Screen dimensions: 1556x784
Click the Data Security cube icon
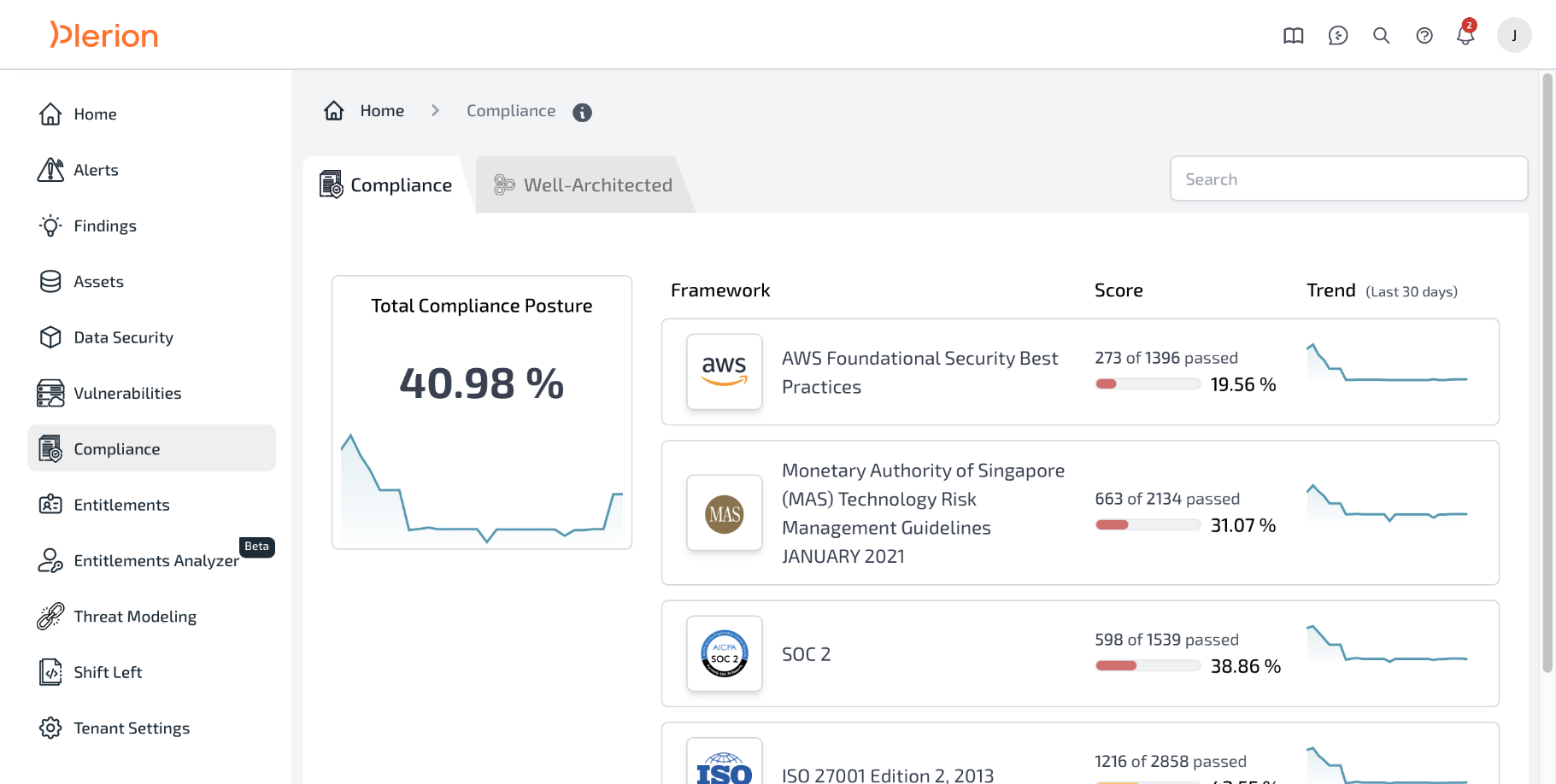click(x=50, y=337)
